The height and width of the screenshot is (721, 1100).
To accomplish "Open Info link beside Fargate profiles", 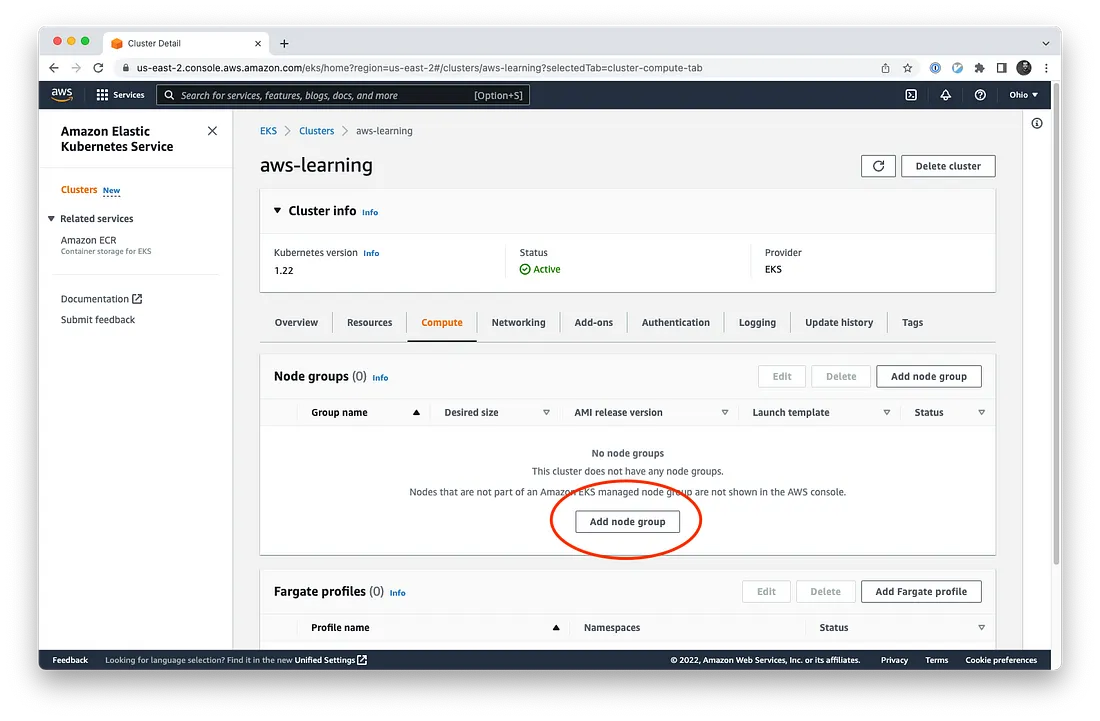I will 397,593.
